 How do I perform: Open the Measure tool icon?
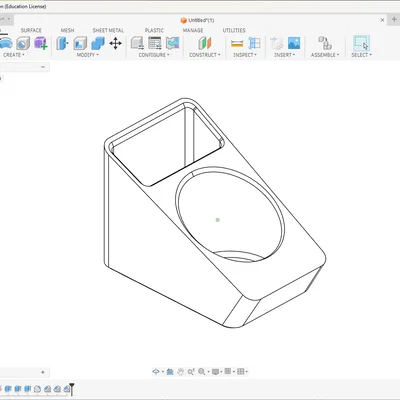point(237,43)
